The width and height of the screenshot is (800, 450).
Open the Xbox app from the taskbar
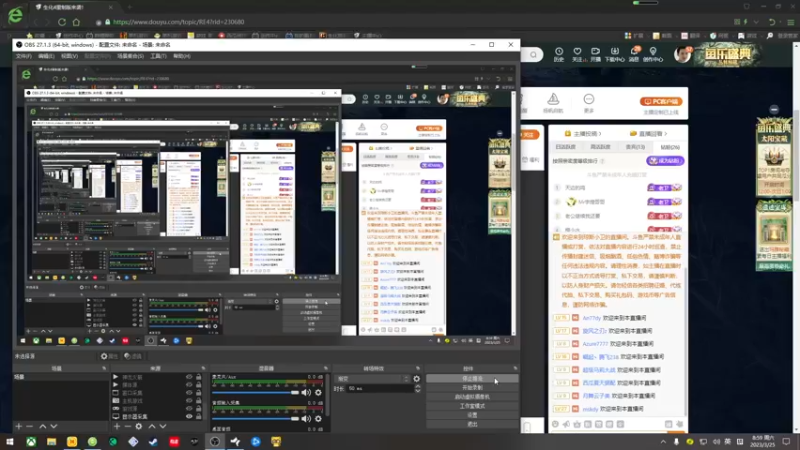(31, 441)
